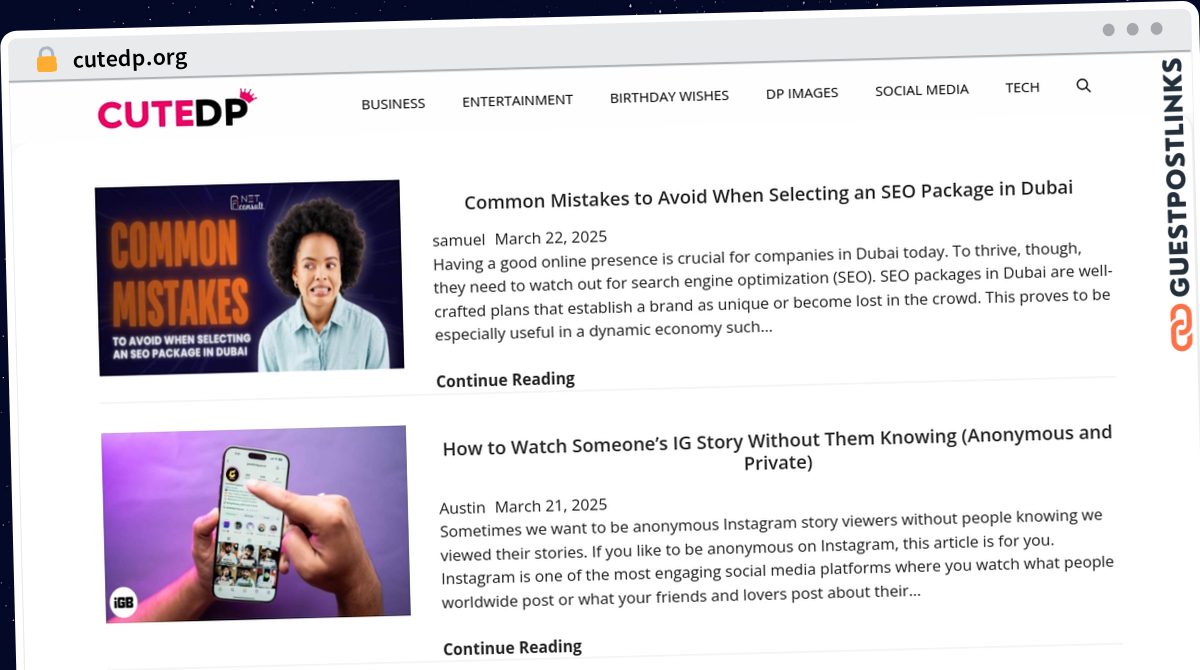Click the phone Instagram article thumbnail
Viewport: 1200px width, 670px height.
256,524
